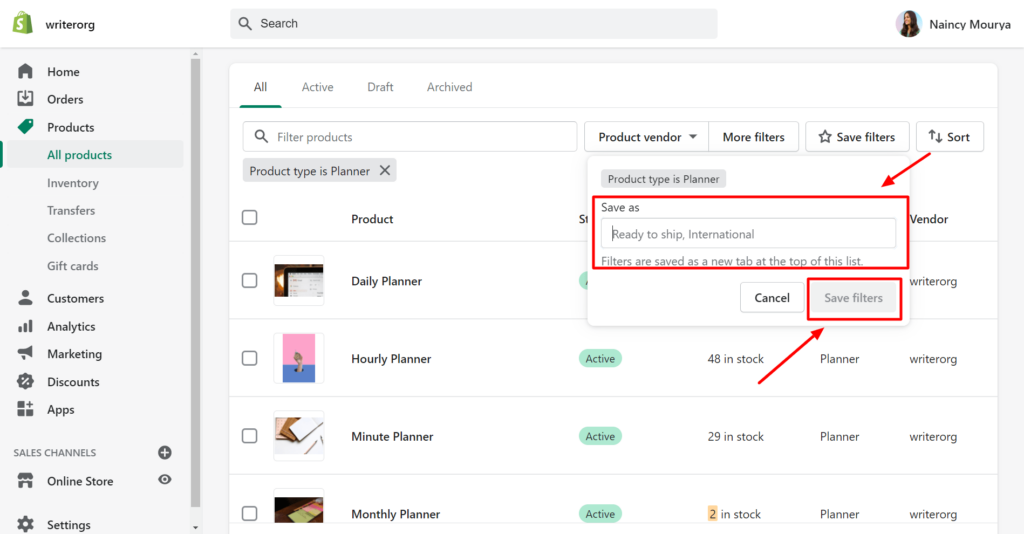Click the magnifier icon in top Search bar
Viewport: 1024px width, 534px height.
click(x=245, y=24)
